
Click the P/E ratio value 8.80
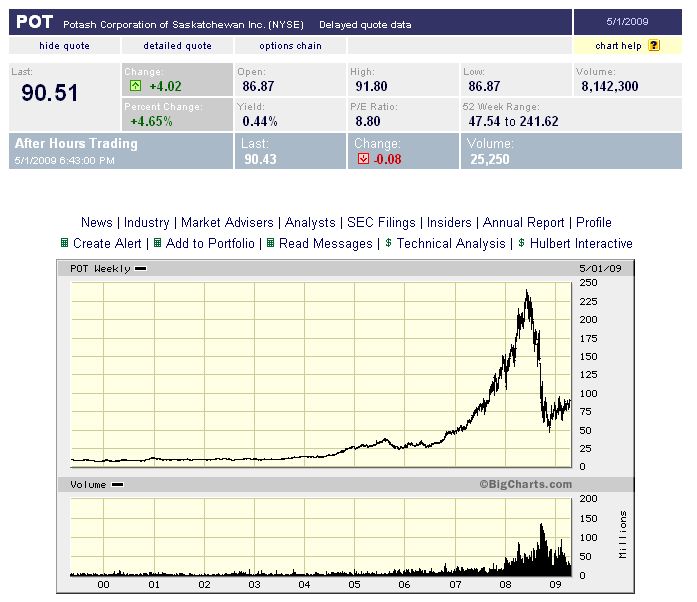tap(368, 121)
